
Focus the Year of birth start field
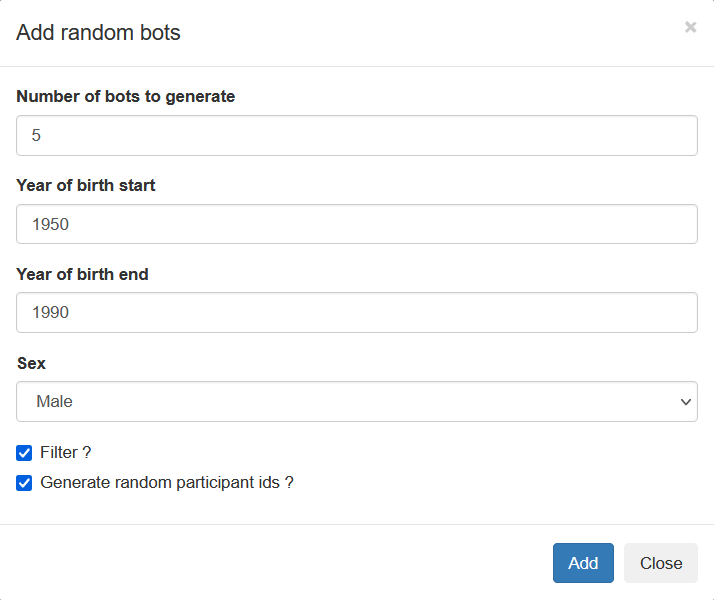click(356, 224)
